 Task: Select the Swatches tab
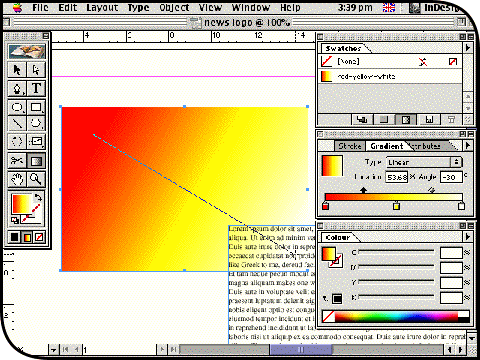[344, 49]
